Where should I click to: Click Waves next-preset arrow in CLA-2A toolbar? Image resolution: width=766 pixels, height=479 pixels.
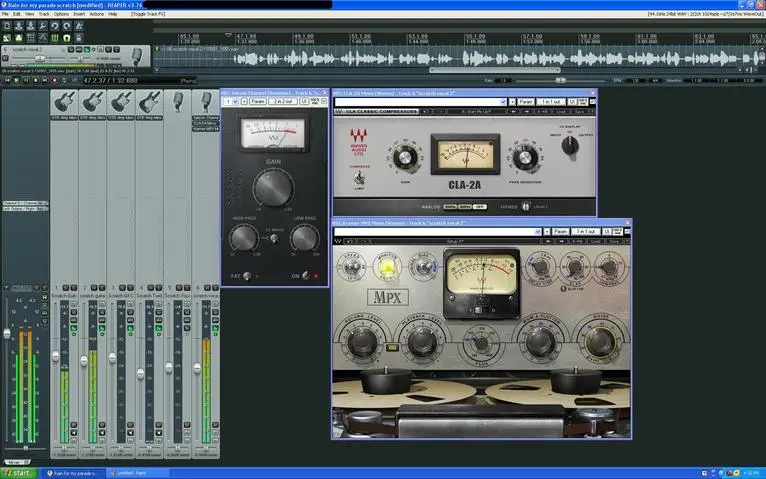526,112
